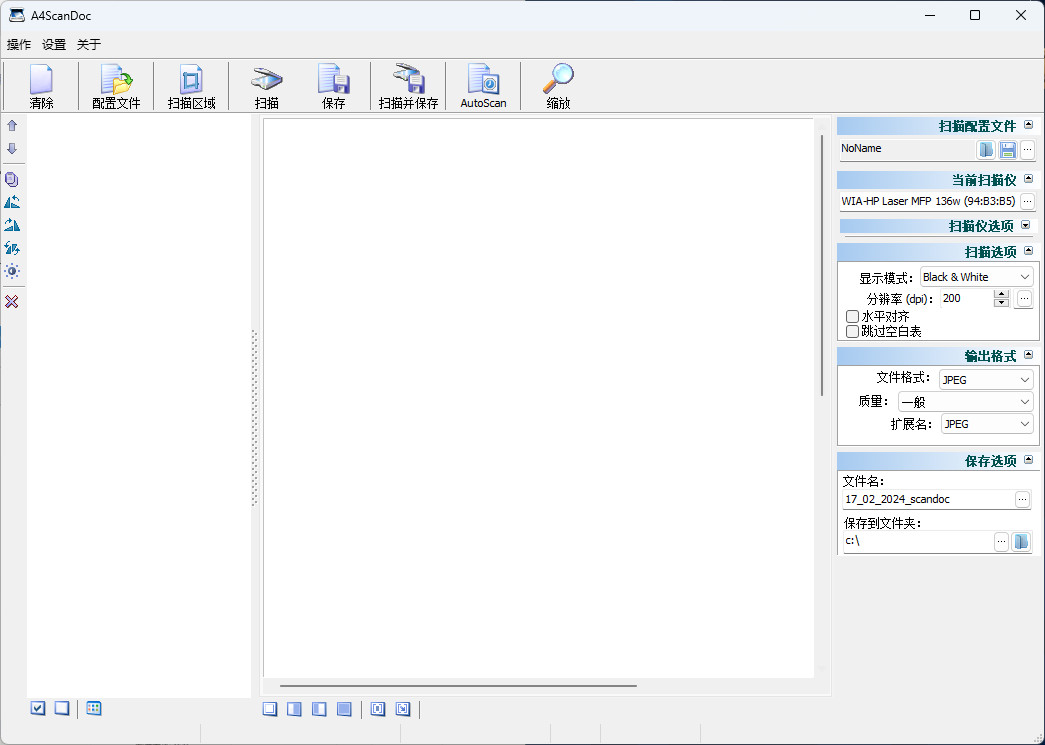
Task: Click the flip/rotate 180 icon in sidebar
Action: (12, 248)
